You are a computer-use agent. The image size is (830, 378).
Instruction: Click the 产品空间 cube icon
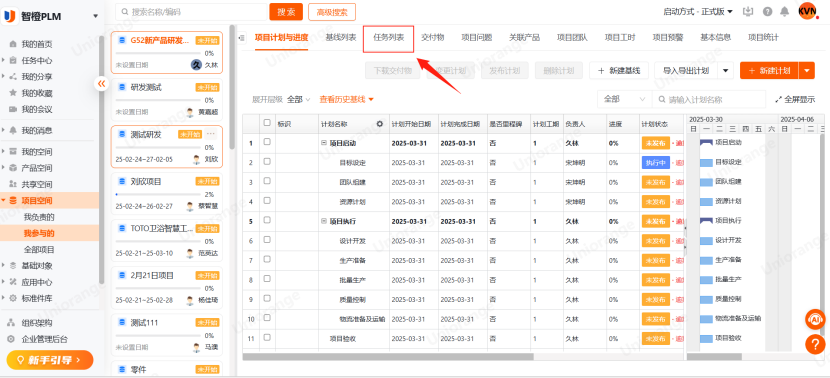coord(13,168)
